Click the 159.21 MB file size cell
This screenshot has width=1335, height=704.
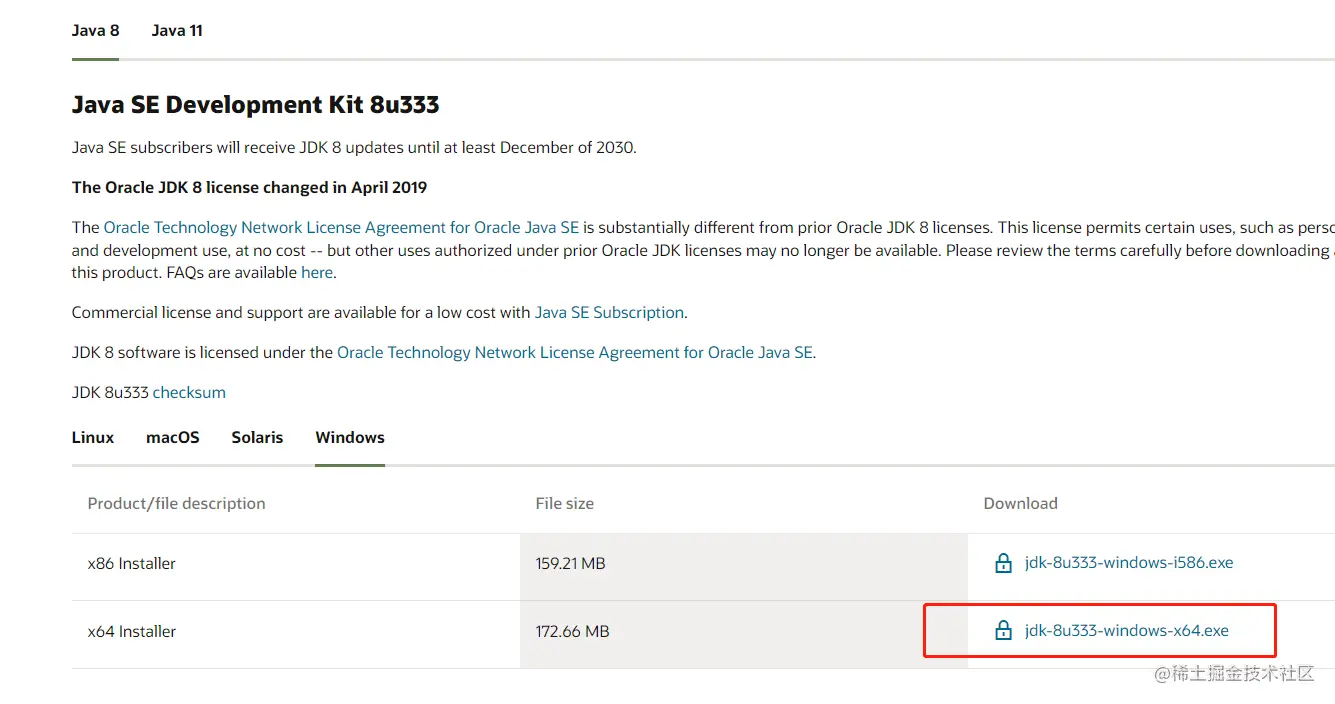point(570,564)
